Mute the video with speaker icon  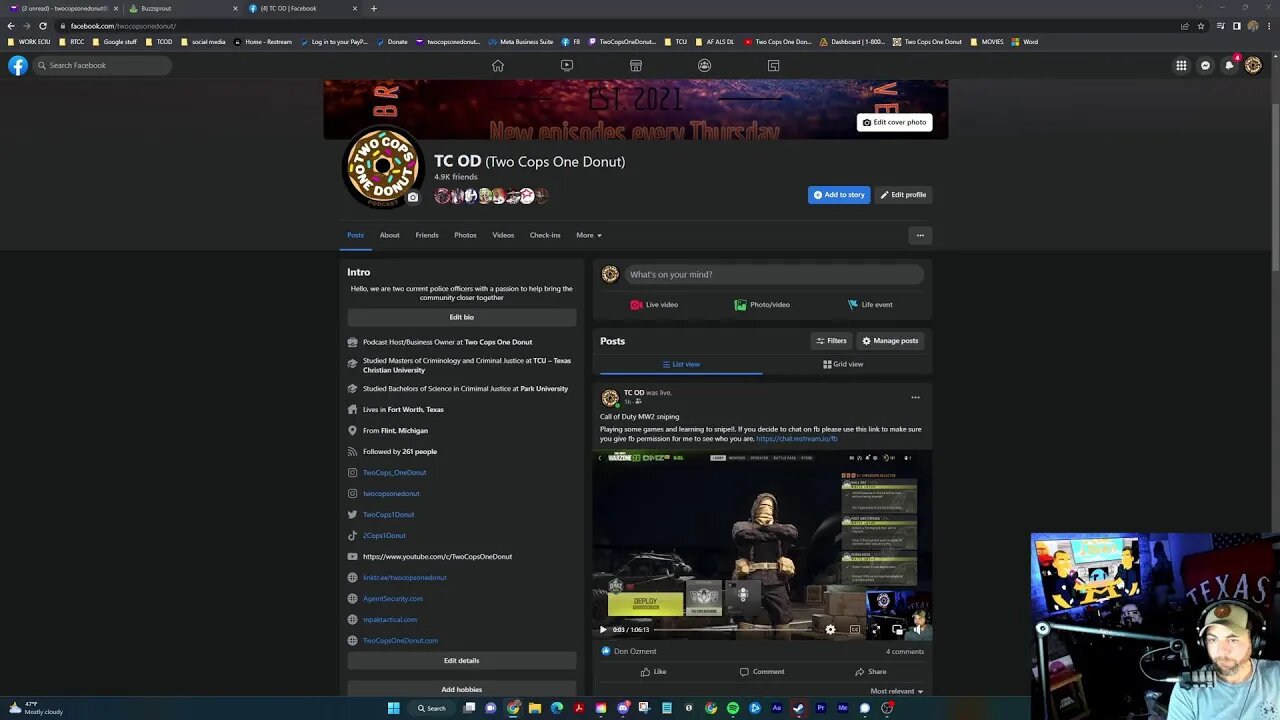click(x=919, y=629)
